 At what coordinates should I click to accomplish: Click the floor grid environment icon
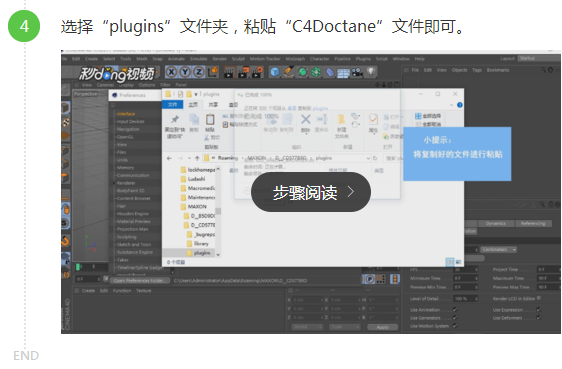click(x=343, y=73)
